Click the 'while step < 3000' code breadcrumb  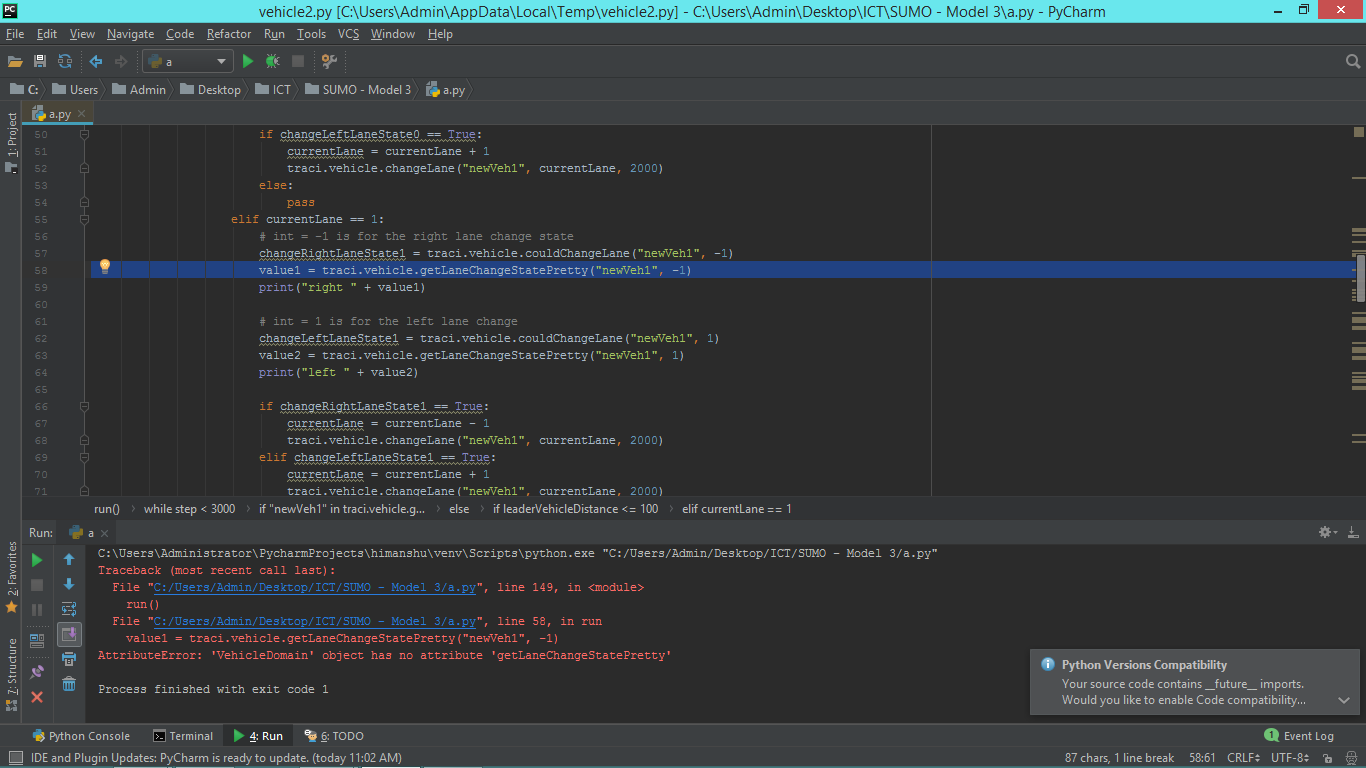pyautogui.click(x=189, y=508)
